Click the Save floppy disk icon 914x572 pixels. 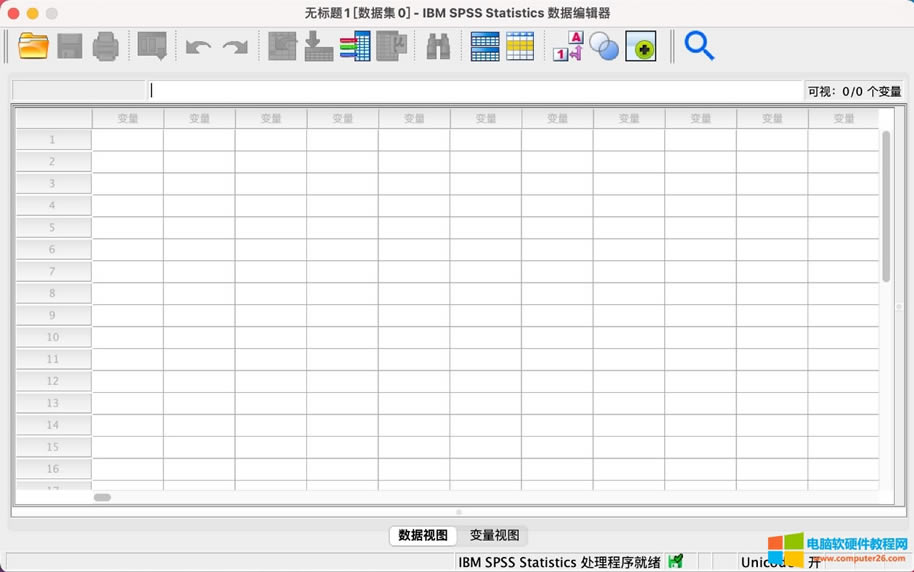(69, 46)
